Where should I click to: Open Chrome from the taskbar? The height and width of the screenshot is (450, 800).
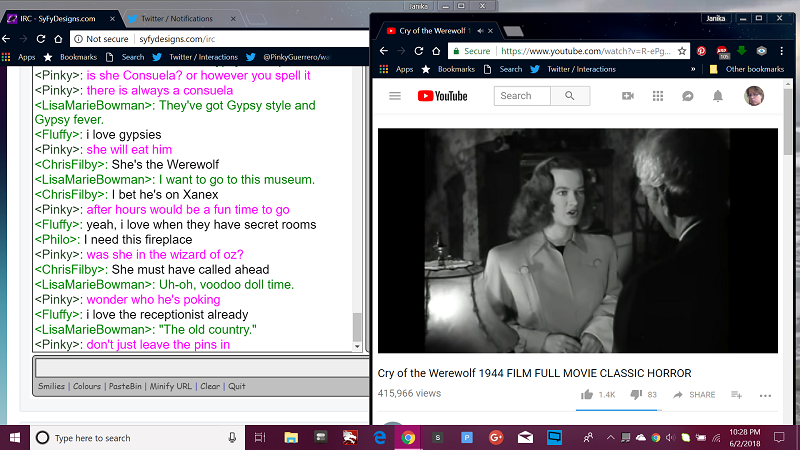[x=408, y=438]
